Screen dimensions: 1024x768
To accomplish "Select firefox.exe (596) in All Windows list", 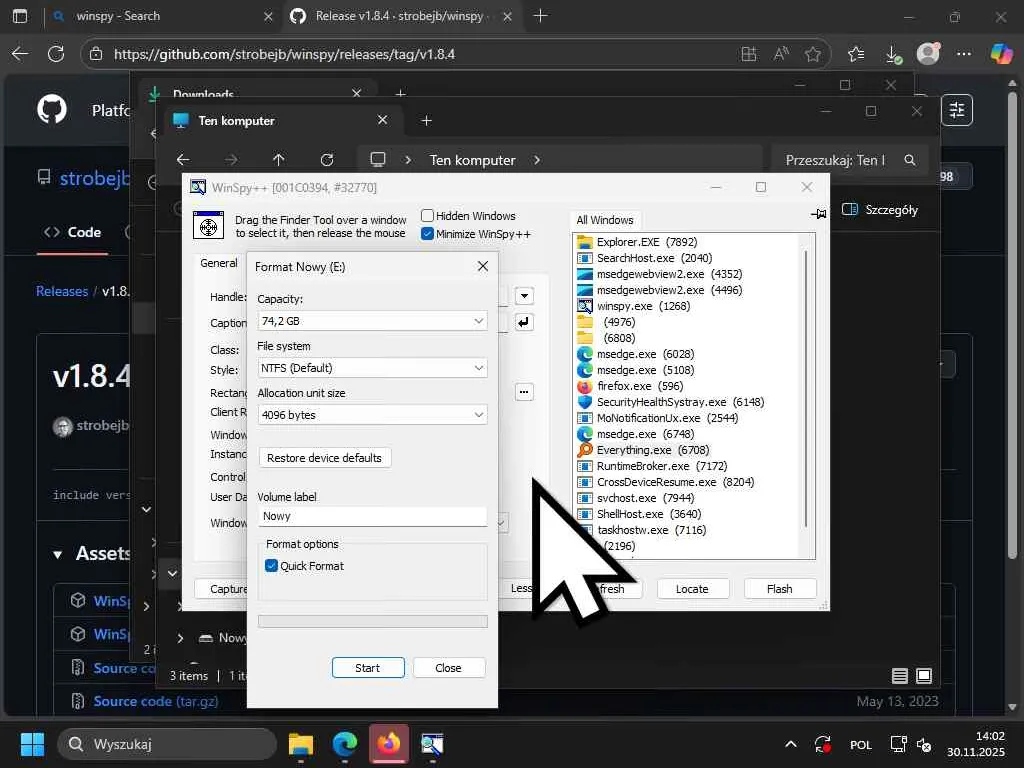I will pos(630,386).
